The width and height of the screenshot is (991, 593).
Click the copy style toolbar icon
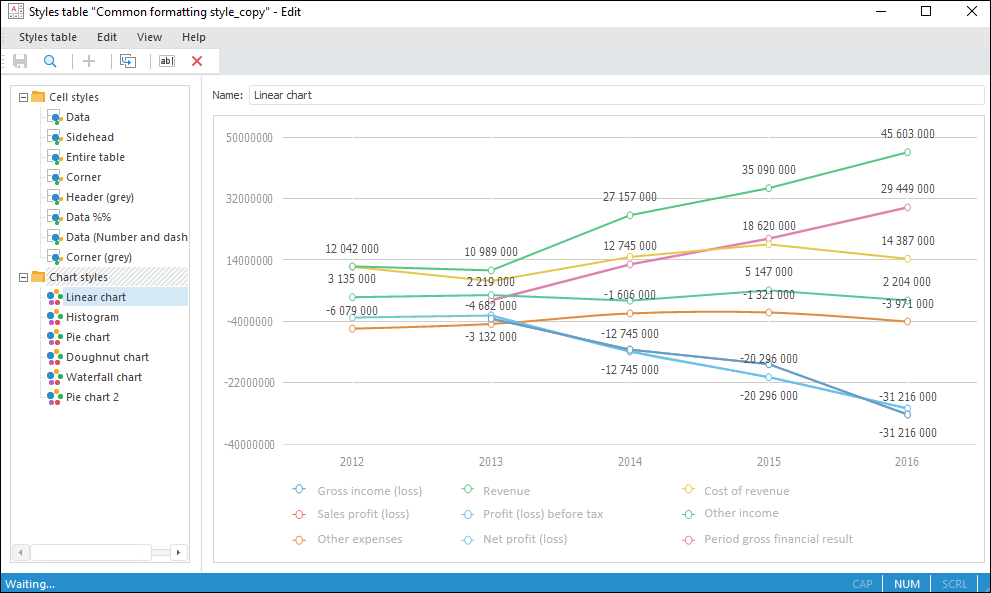128,61
